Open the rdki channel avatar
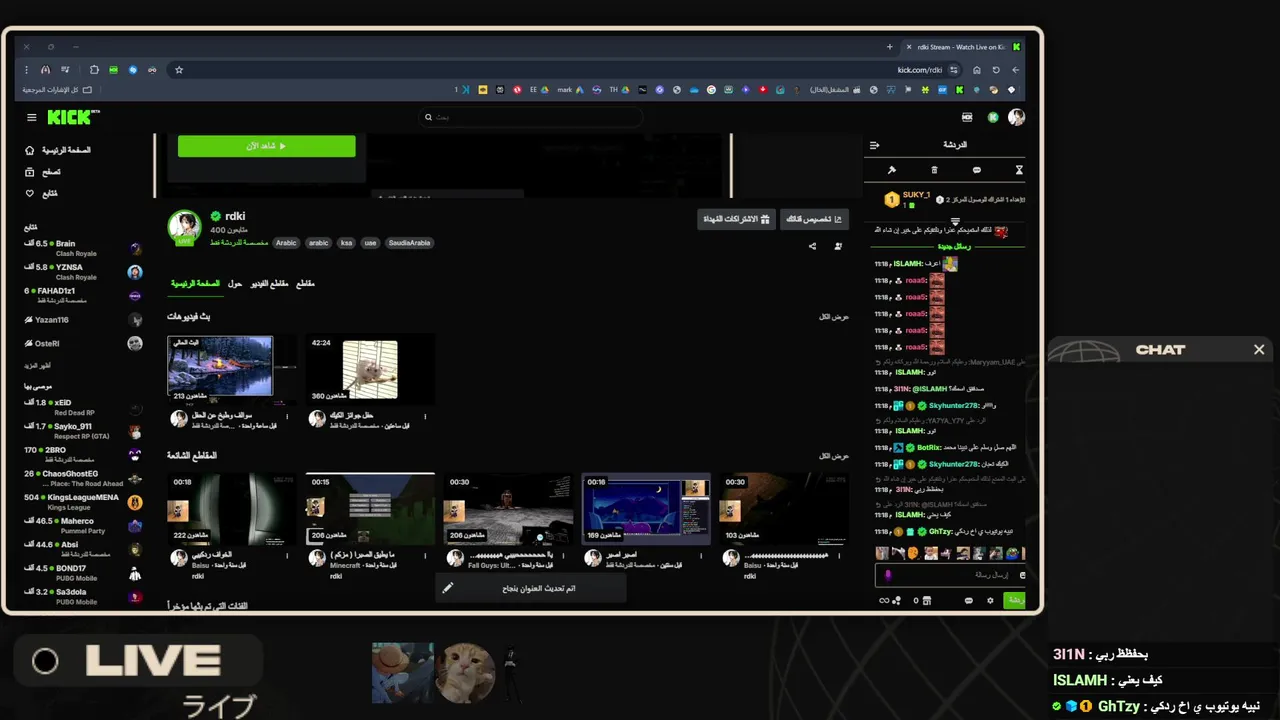The height and width of the screenshot is (720, 1280). 184,227
